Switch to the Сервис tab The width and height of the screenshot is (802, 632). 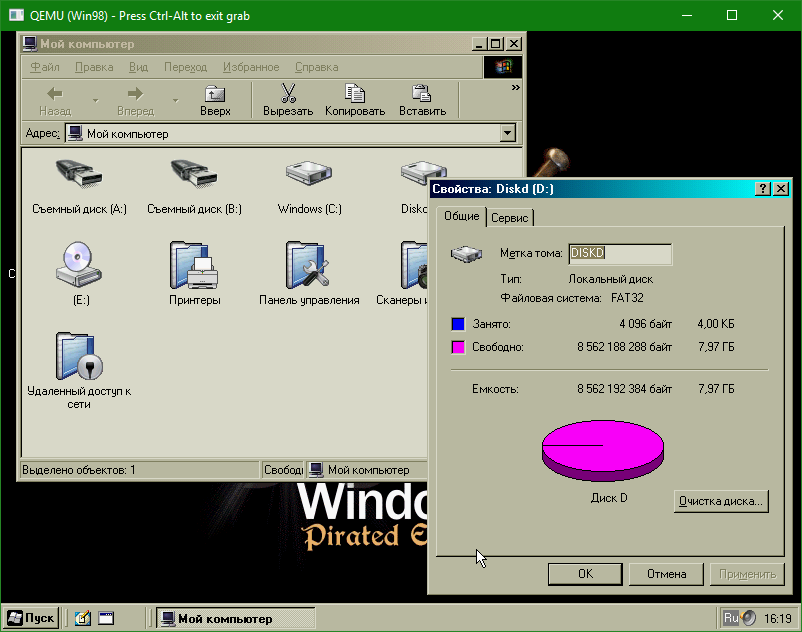(x=510, y=217)
